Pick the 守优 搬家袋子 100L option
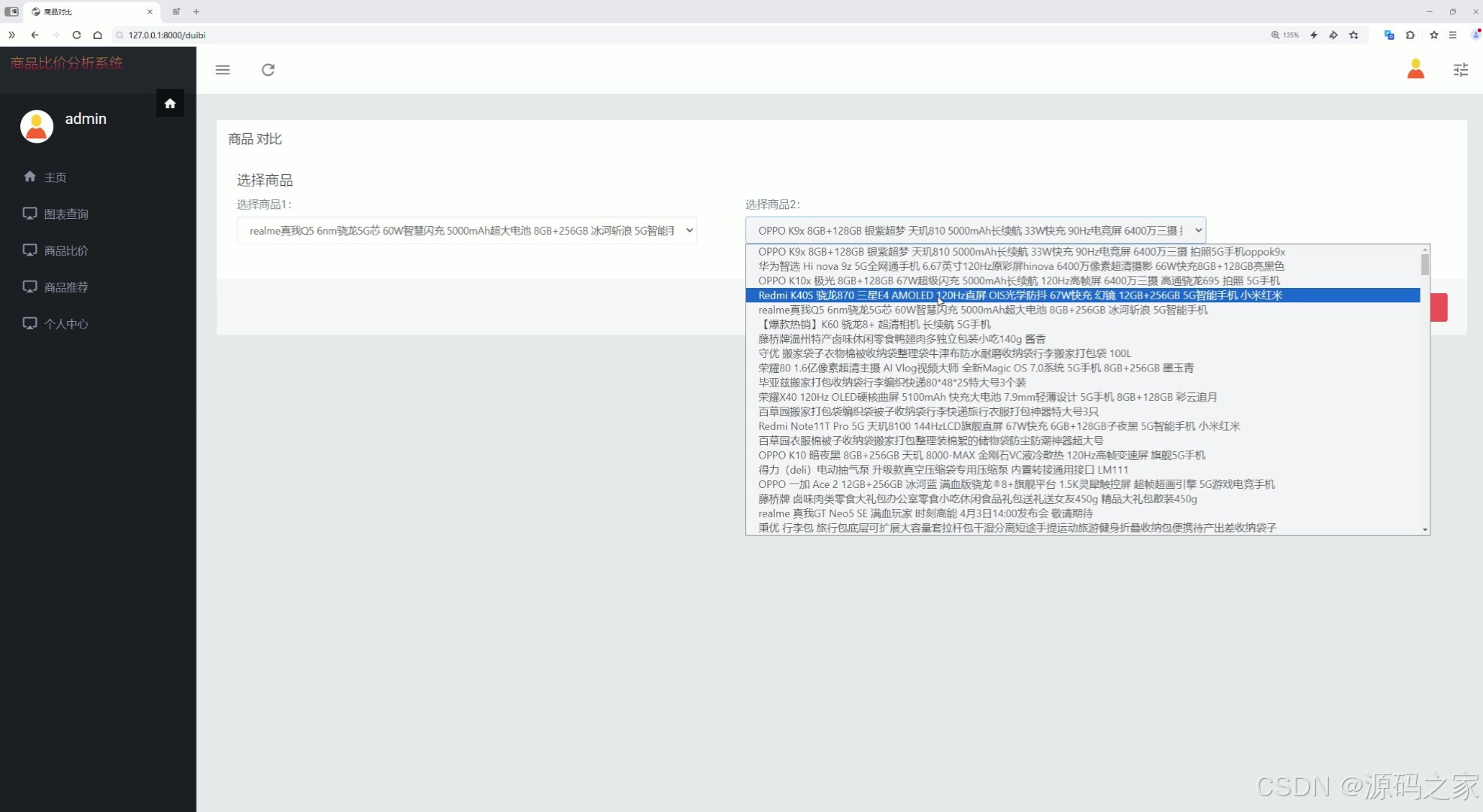1483x812 pixels. (x=1083, y=353)
